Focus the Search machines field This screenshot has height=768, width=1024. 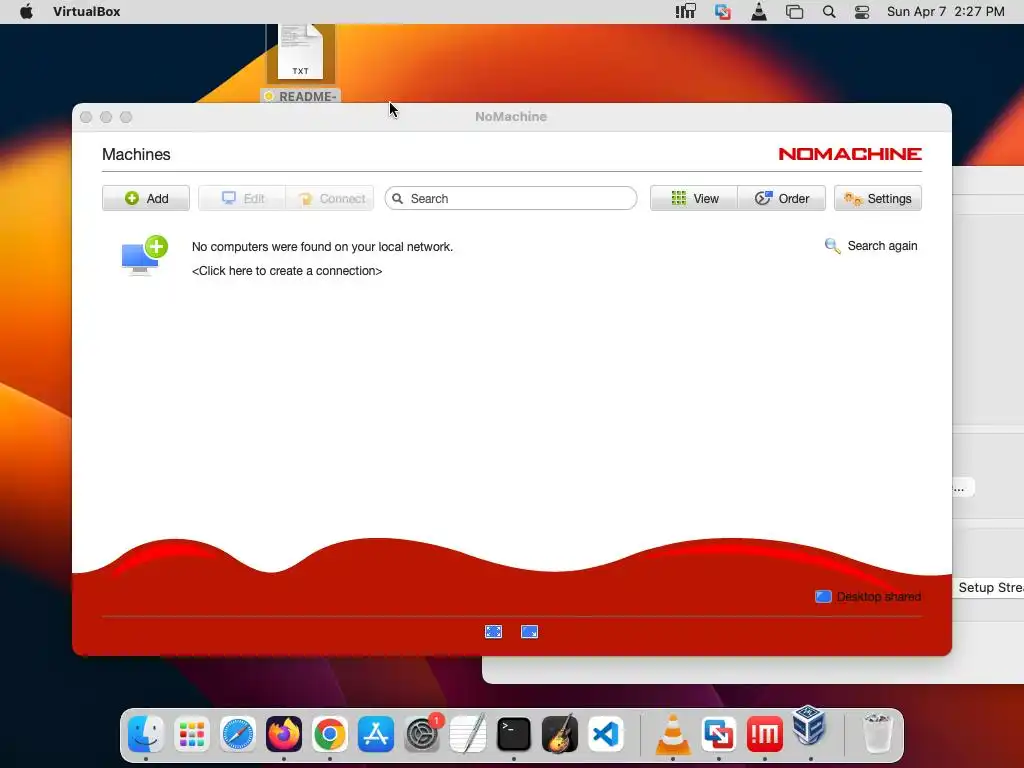click(x=511, y=199)
